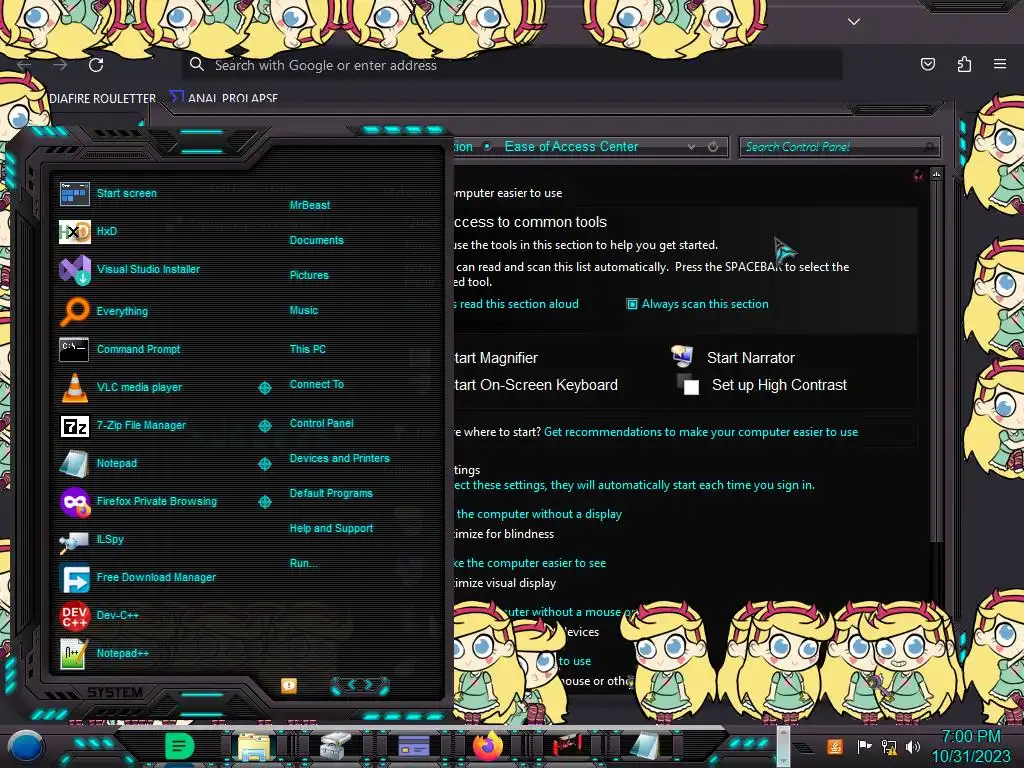This screenshot has height=768, width=1024.
Task: Refresh Control Panel address bar
Action: [713, 147]
